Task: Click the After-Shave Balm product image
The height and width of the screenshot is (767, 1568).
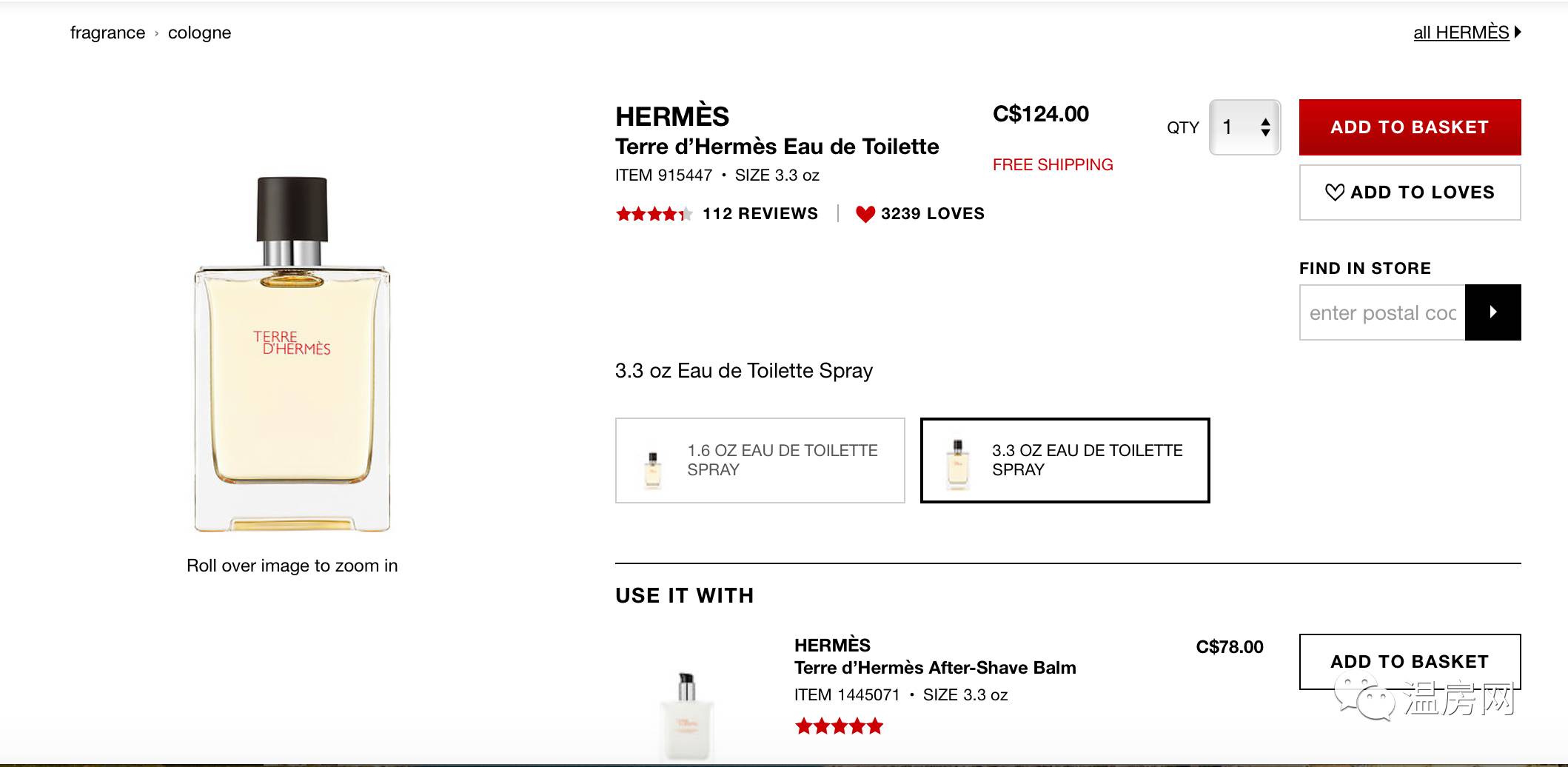Action: (x=686, y=714)
